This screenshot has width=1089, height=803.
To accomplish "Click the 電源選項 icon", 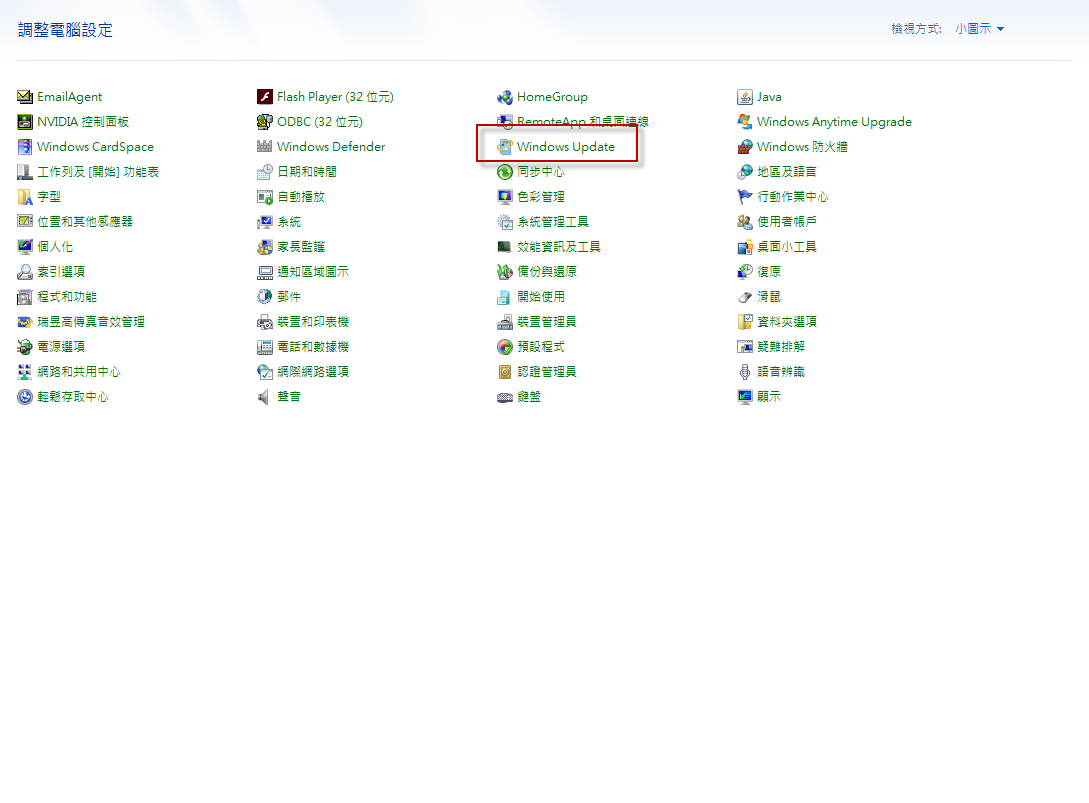I will pyautogui.click(x=25, y=347).
